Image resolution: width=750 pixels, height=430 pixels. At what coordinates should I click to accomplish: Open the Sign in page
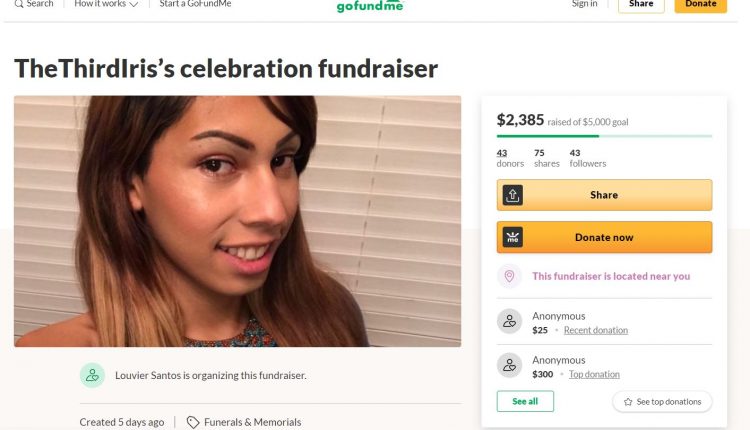point(584,4)
